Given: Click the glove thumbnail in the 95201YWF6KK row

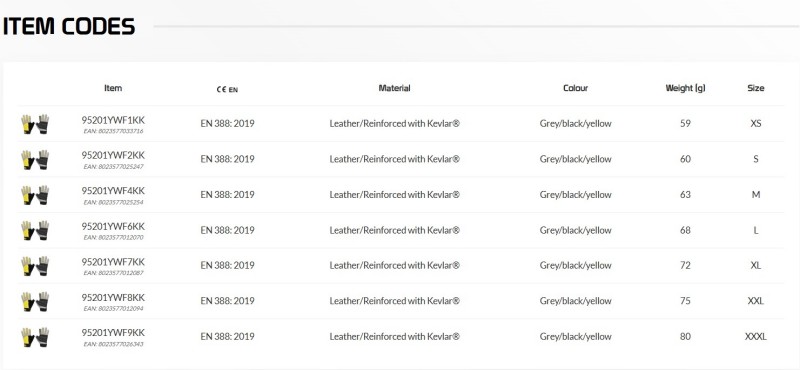Looking at the screenshot, I should (x=35, y=231).
